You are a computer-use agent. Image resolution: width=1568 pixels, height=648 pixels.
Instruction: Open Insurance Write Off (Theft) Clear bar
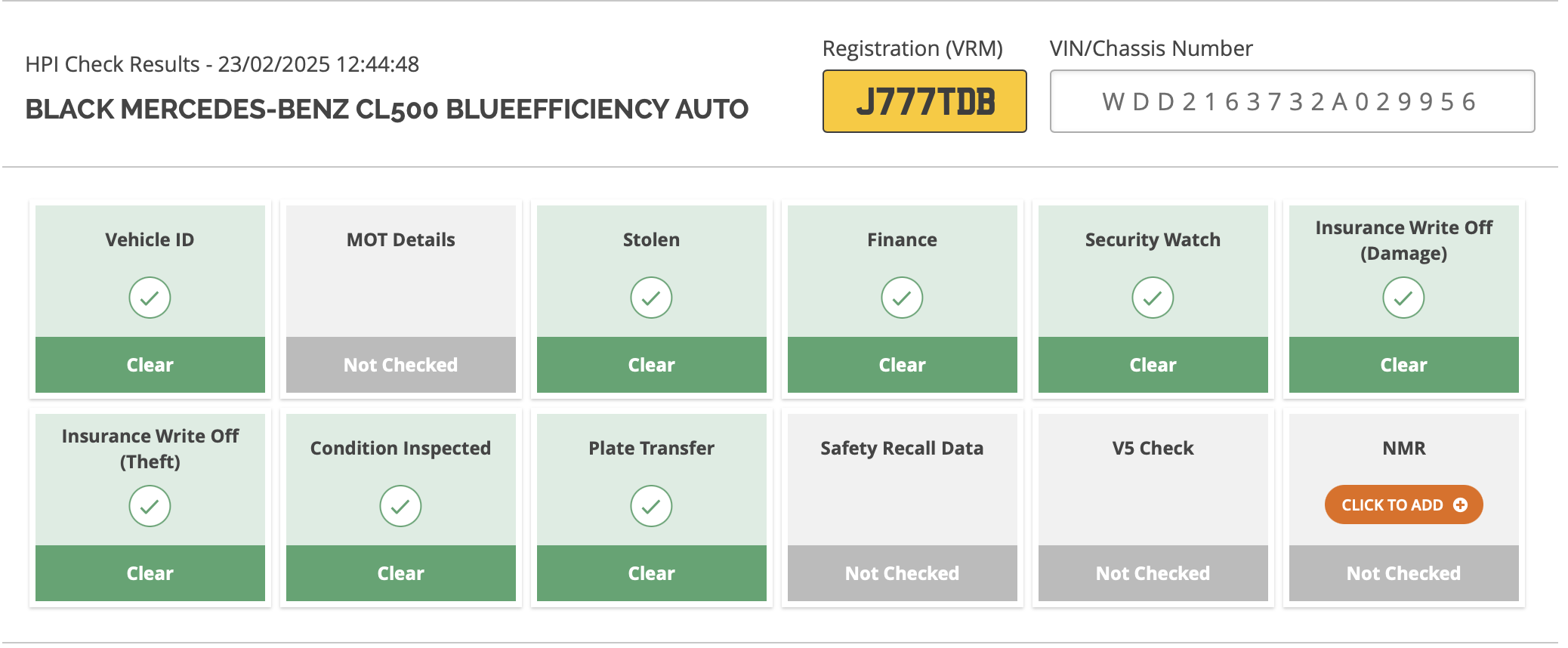(x=150, y=573)
